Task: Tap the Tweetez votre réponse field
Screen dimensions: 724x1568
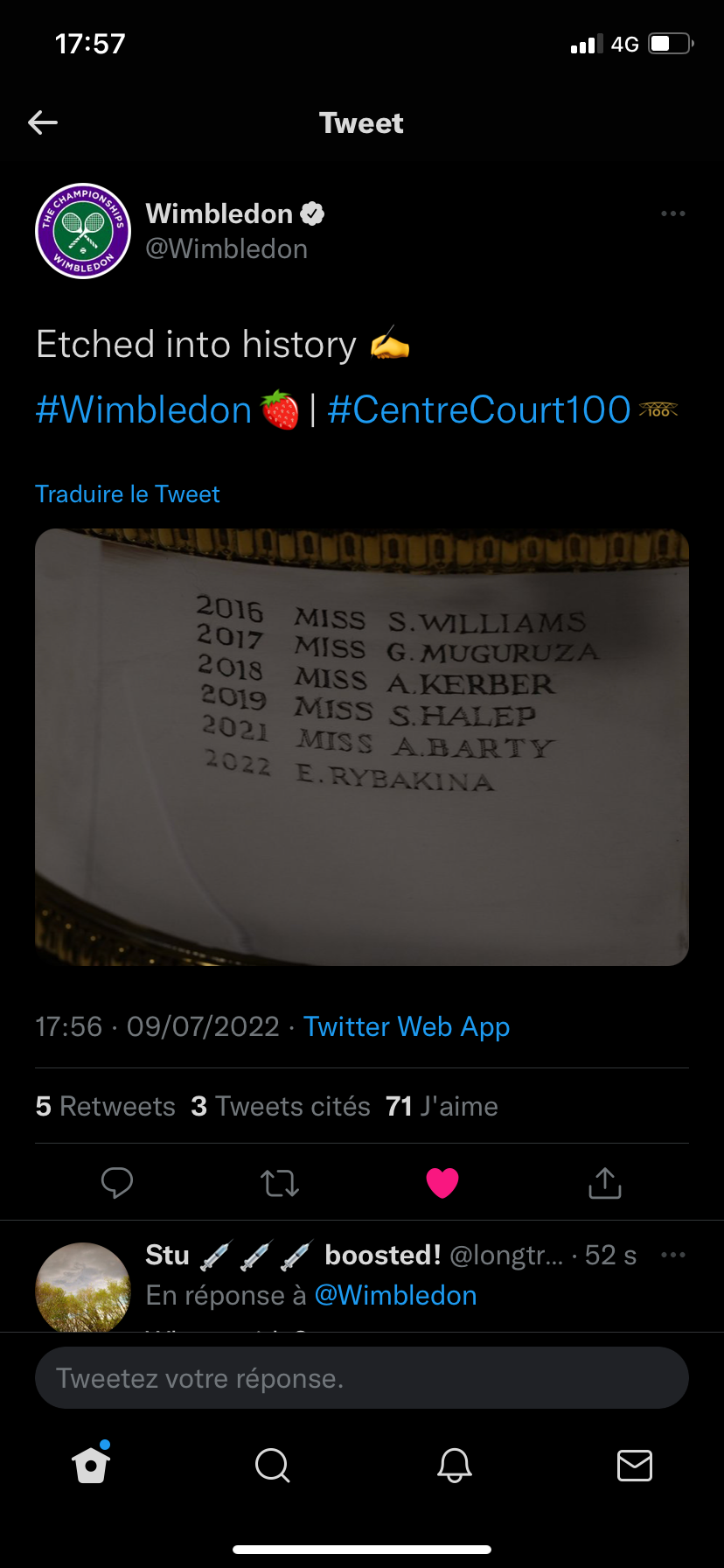Action: pos(362,1377)
